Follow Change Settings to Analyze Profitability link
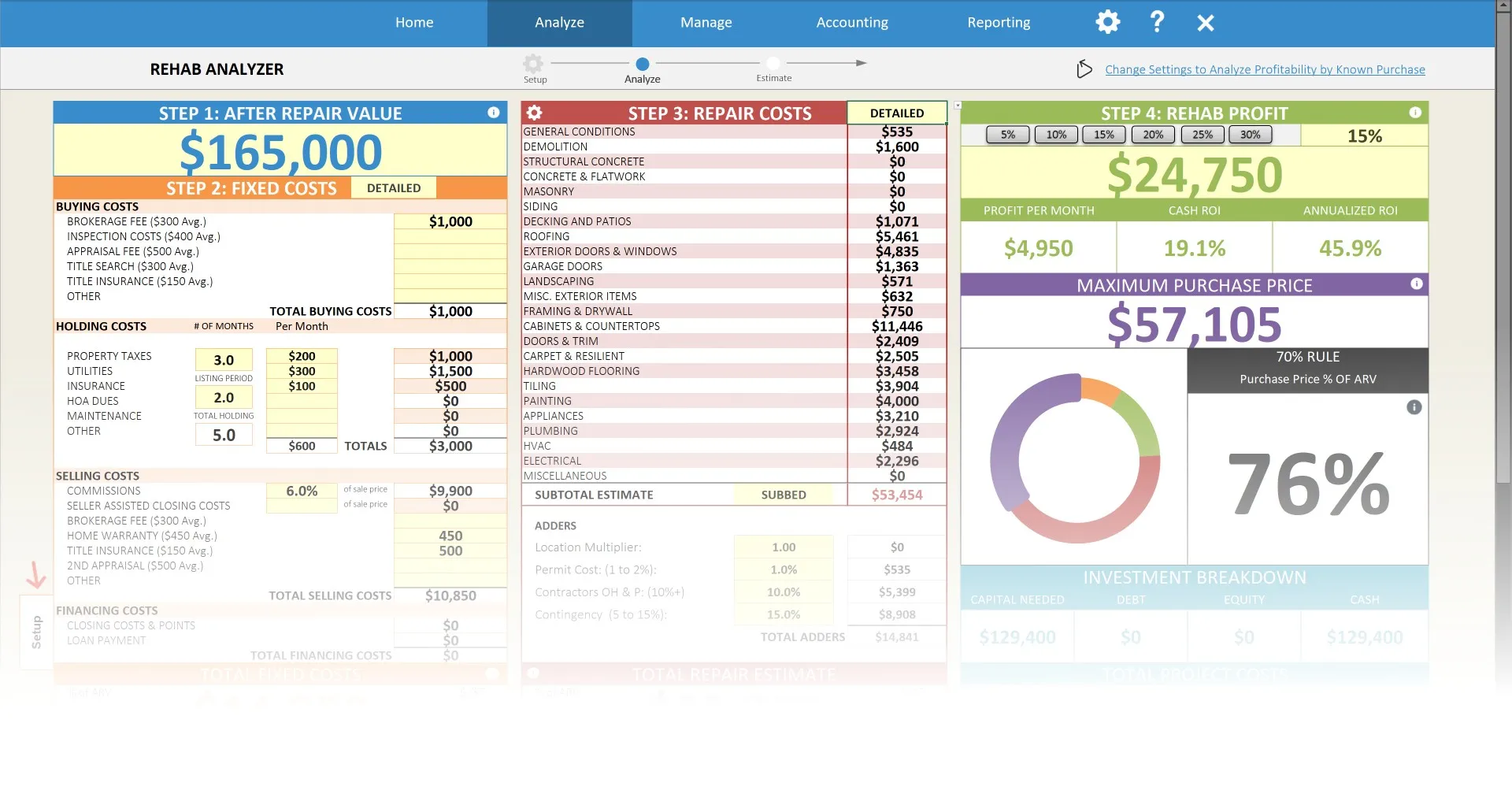The width and height of the screenshot is (1512, 790). 1265,69
